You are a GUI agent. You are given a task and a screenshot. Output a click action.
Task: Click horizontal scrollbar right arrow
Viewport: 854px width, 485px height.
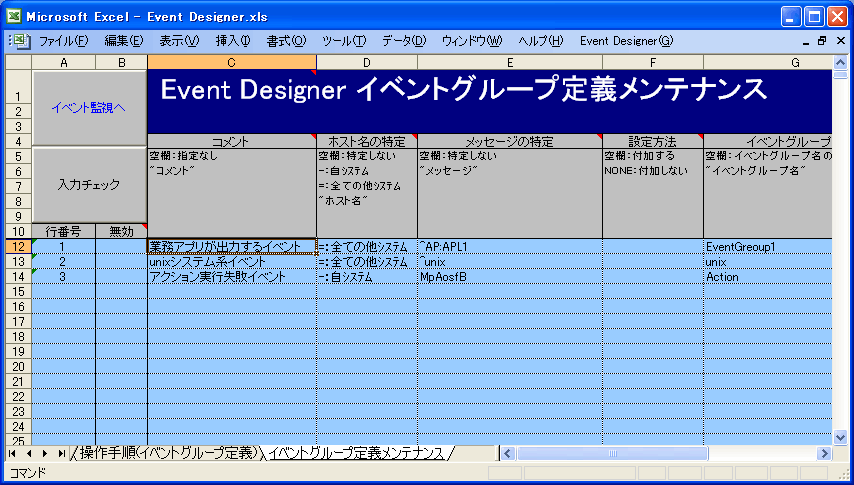coord(824,453)
